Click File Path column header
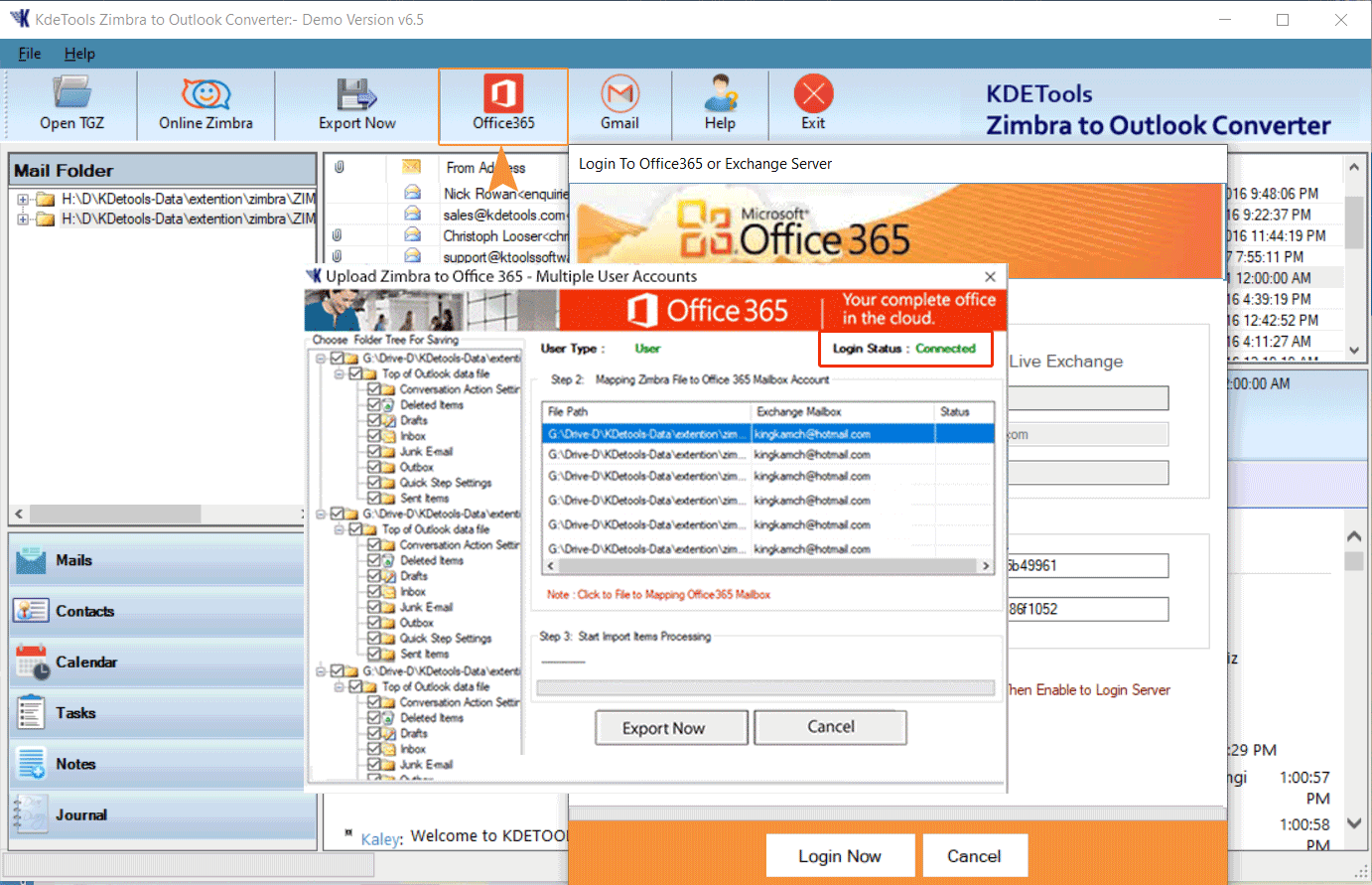Screen dimensions: 1372x885 tap(646, 411)
